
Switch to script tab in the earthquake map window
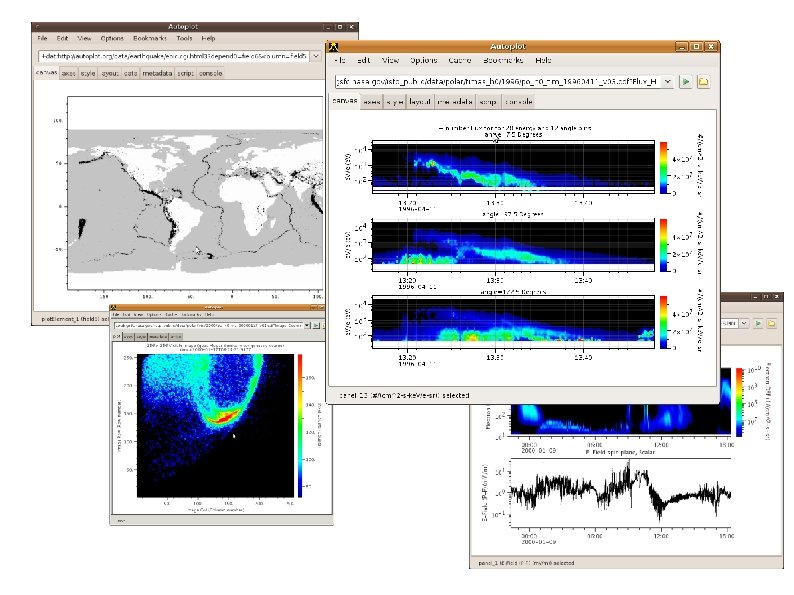coord(185,73)
